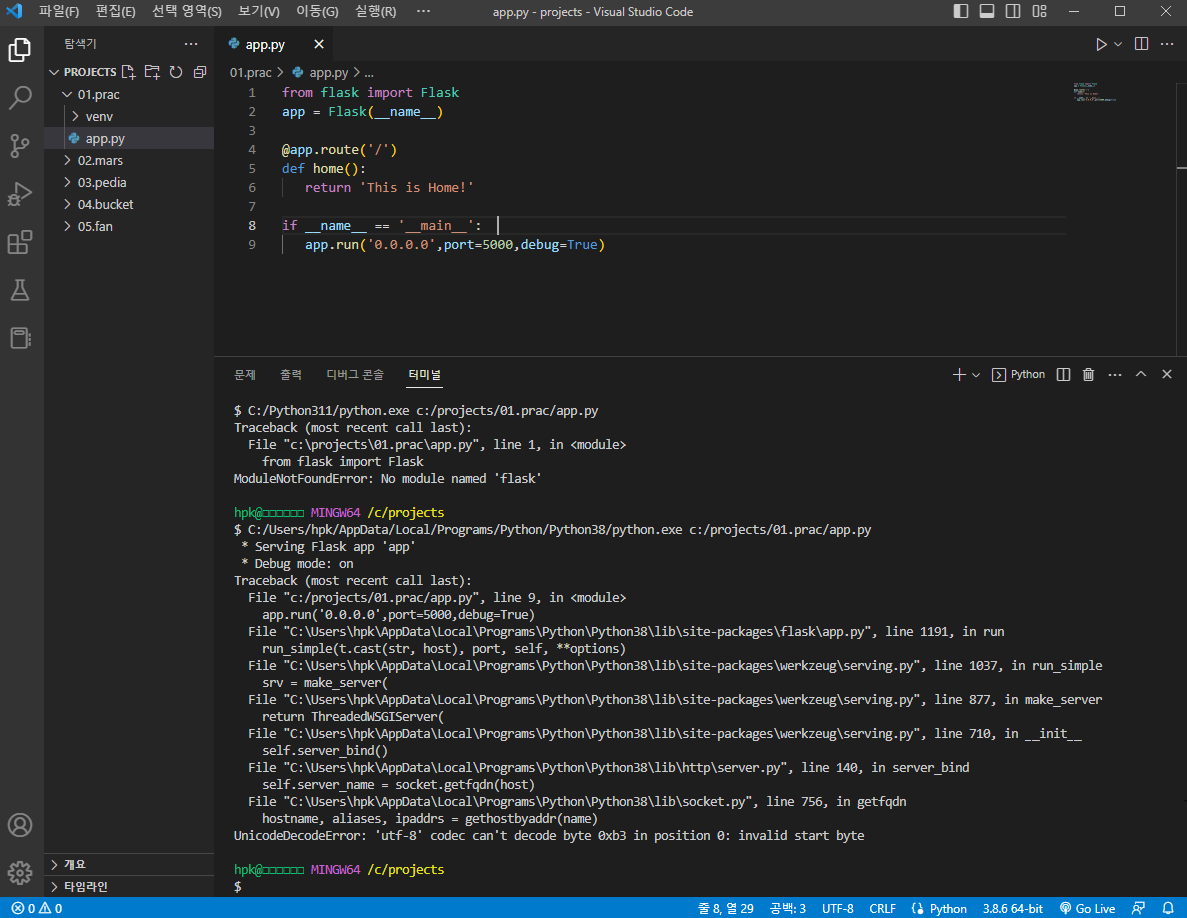Split the terminal panel
The image size is (1187, 918).
coord(1064,375)
